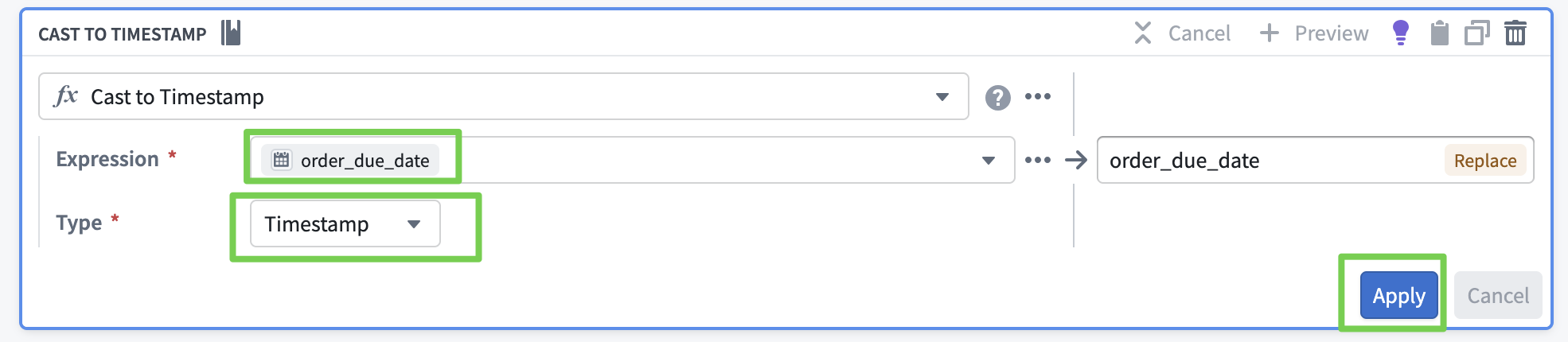Duplicate the transform with the copy icon
The height and width of the screenshot is (342, 1568).
(x=1476, y=33)
